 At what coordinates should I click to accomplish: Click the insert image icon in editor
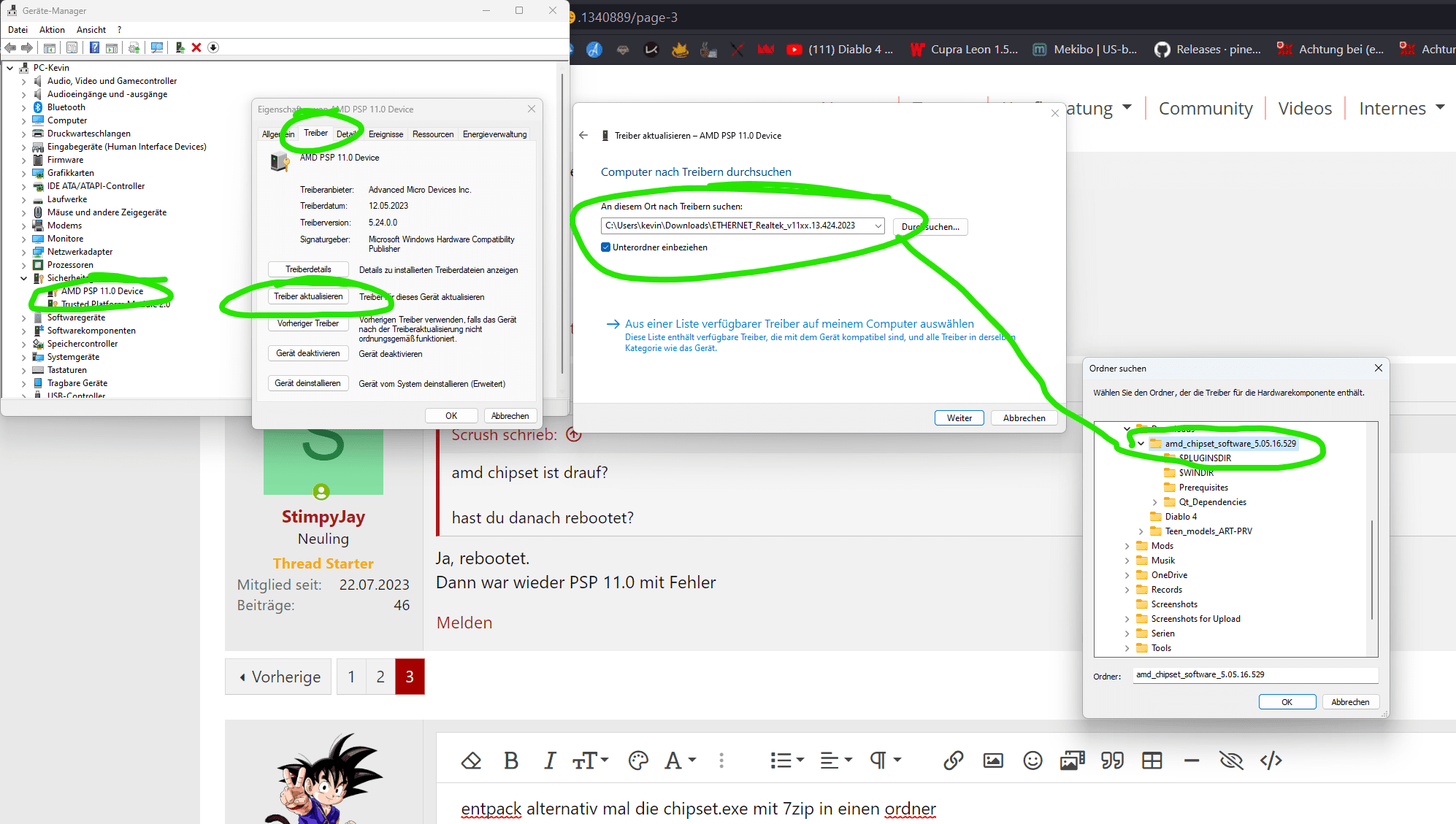(x=993, y=761)
